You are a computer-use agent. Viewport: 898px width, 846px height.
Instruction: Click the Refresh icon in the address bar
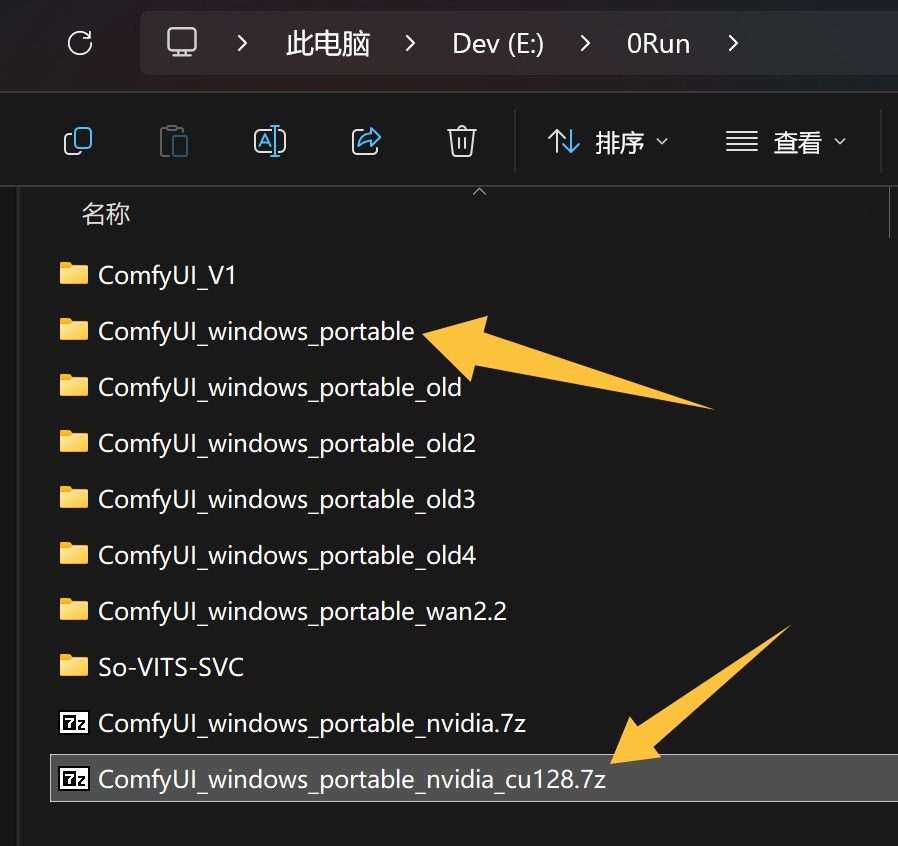pos(79,43)
